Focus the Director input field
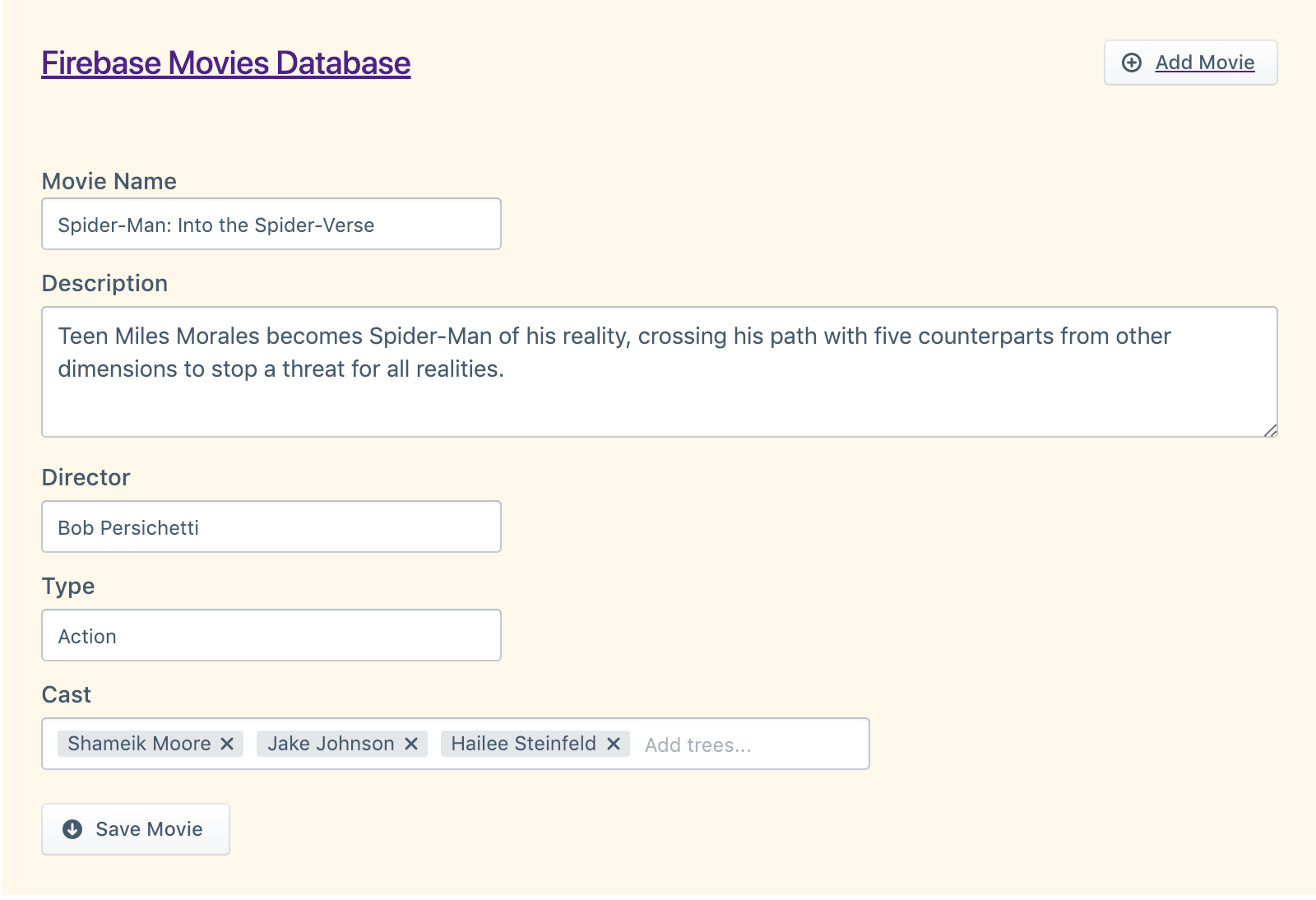1316x900 pixels. (x=271, y=527)
